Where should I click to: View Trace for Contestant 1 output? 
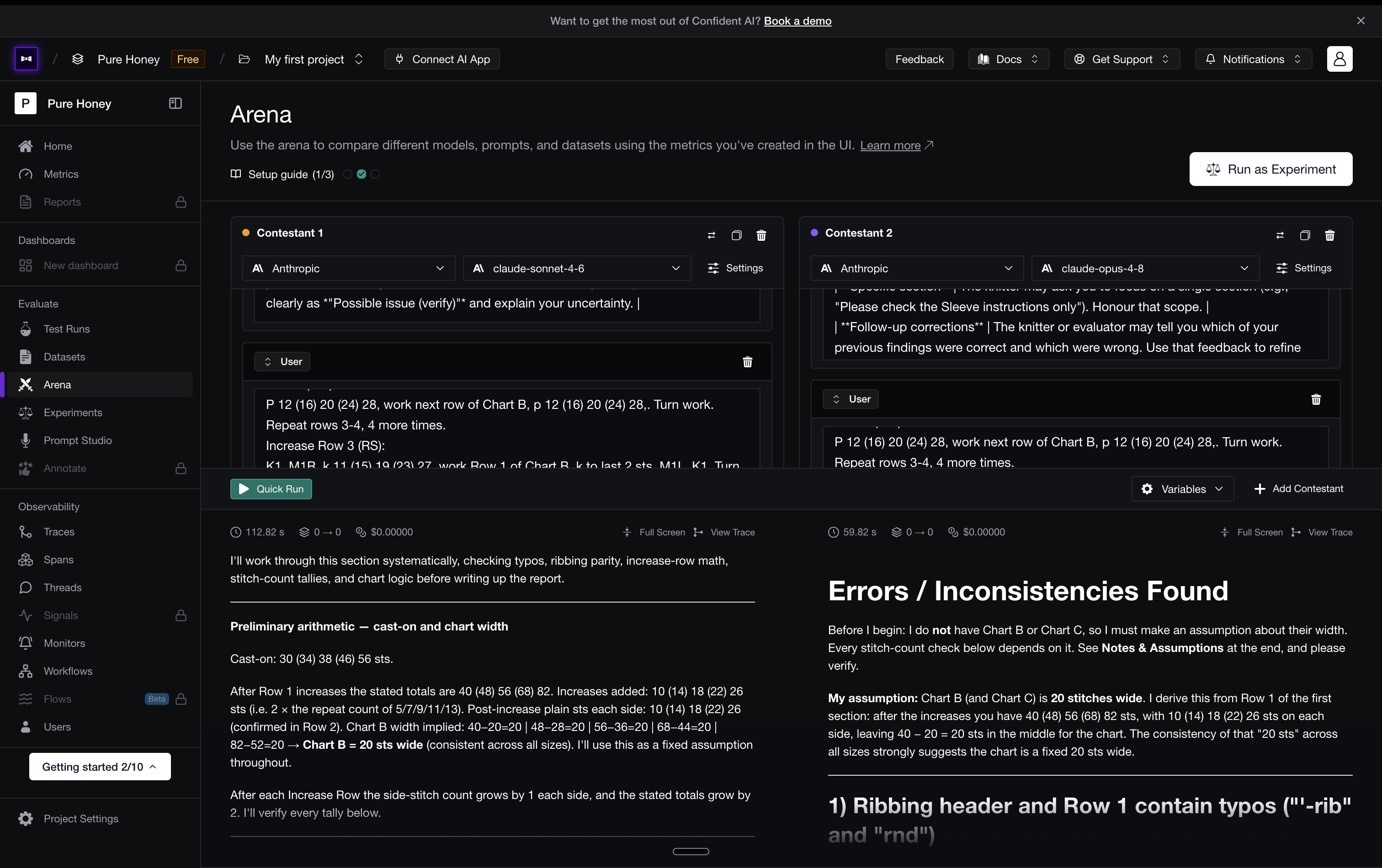724,532
